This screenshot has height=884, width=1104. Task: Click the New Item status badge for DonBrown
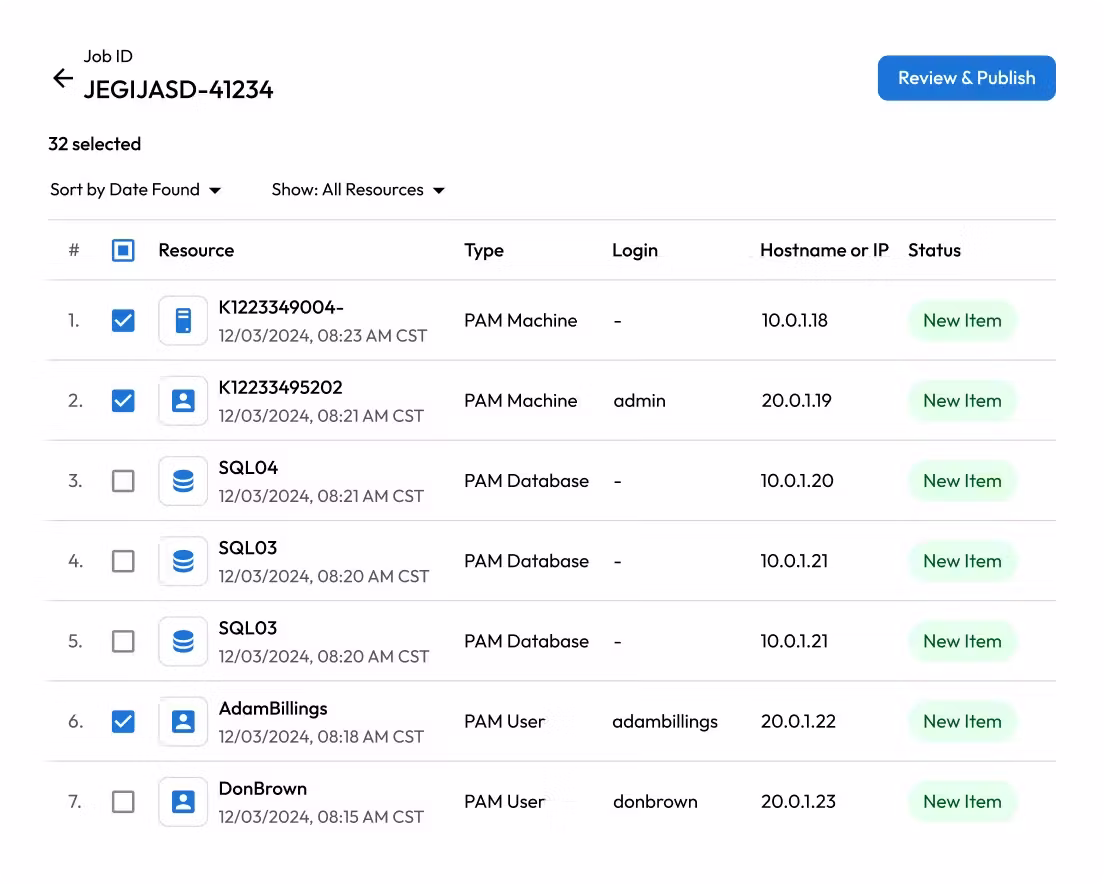coord(962,801)
